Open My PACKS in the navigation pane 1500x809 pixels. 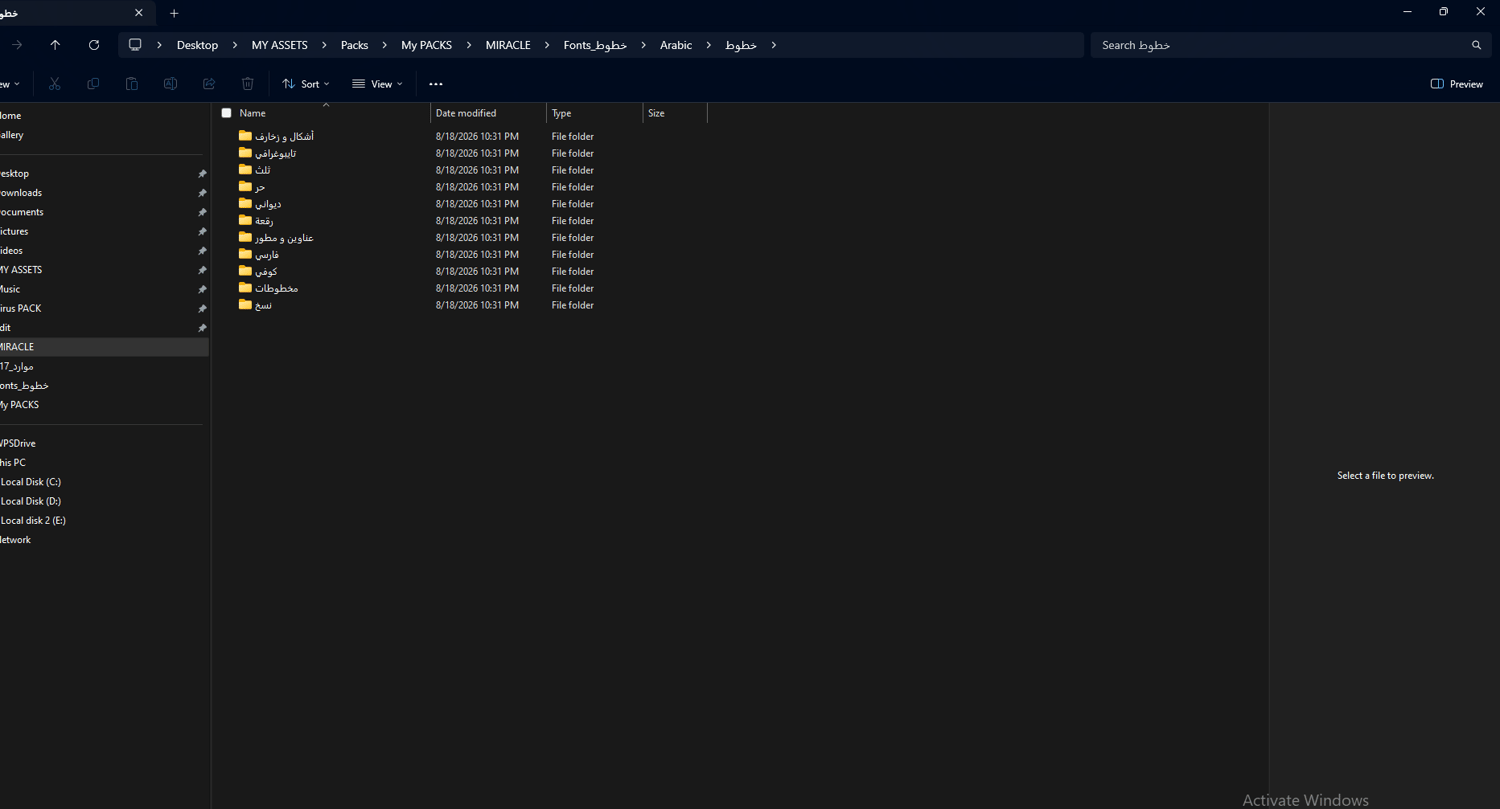pyautogui.click(x=19, y=405)
